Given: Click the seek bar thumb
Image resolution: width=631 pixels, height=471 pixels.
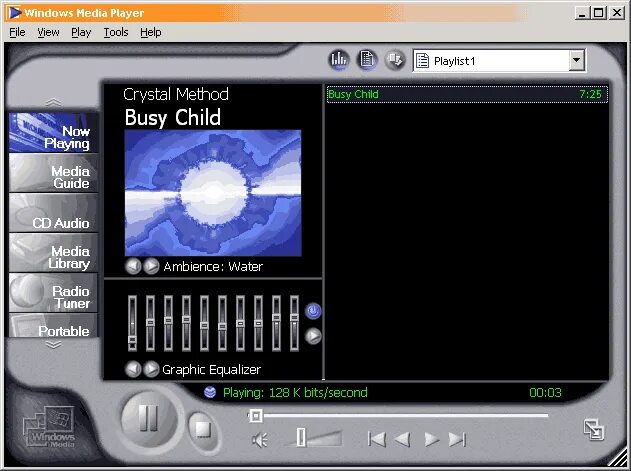Looking at the screenshot, I should [x=255, y=416].
